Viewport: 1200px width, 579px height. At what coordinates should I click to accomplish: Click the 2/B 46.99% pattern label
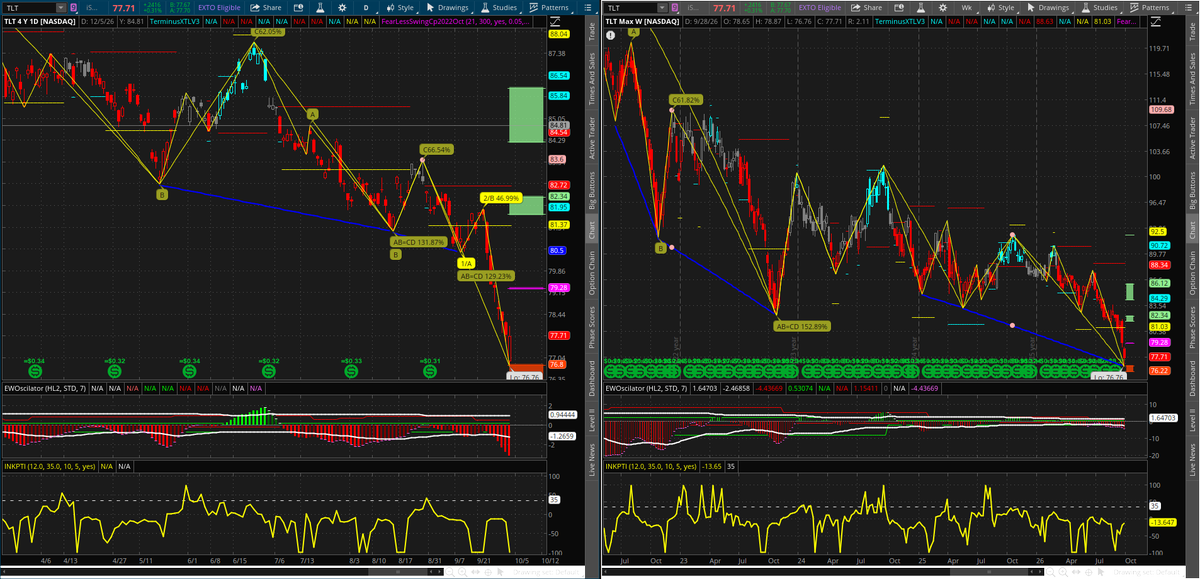coord(501,198)
